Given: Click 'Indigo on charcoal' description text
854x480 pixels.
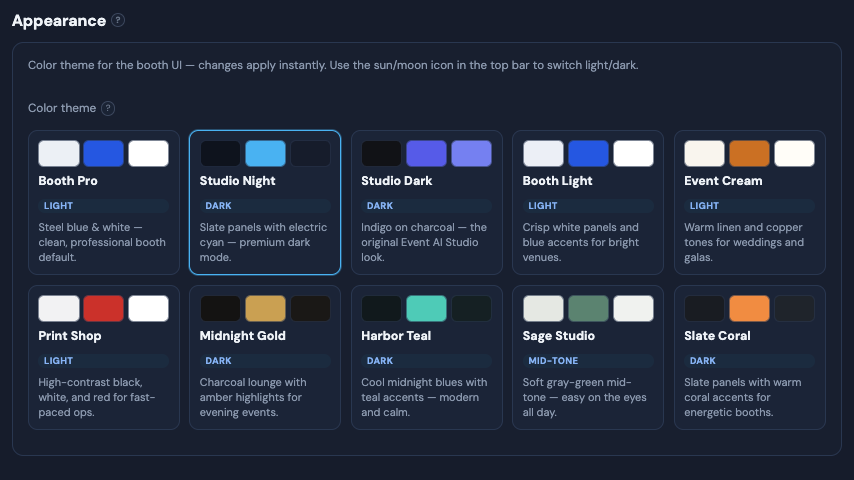Looking at the screenshot, I should tap(424, 242).
